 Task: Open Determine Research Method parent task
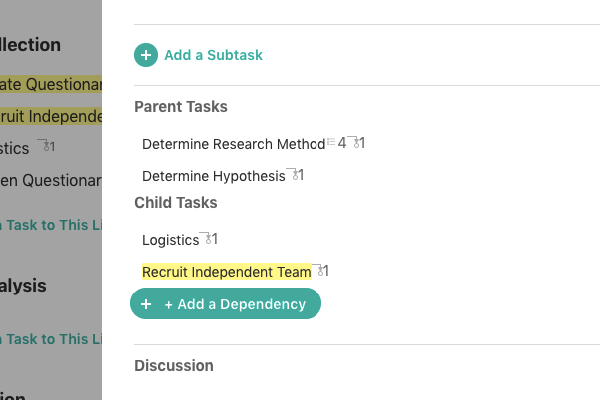[233, 144]
